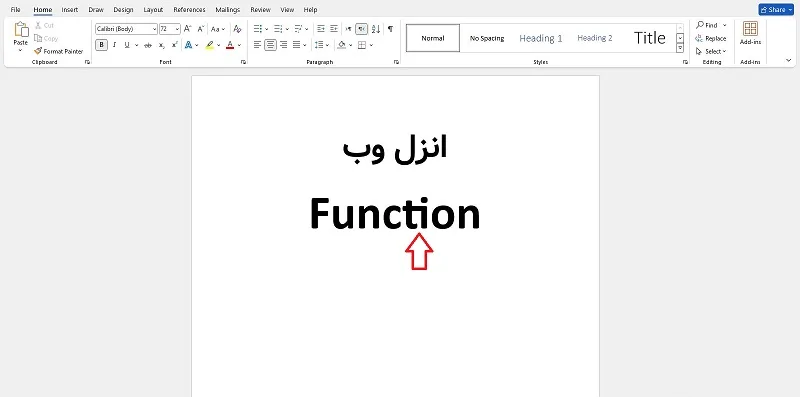This screenshot has width=800, height=397.
Task: Apply the Heading 1 style thumbnail
Action: (x=540, y=38)
